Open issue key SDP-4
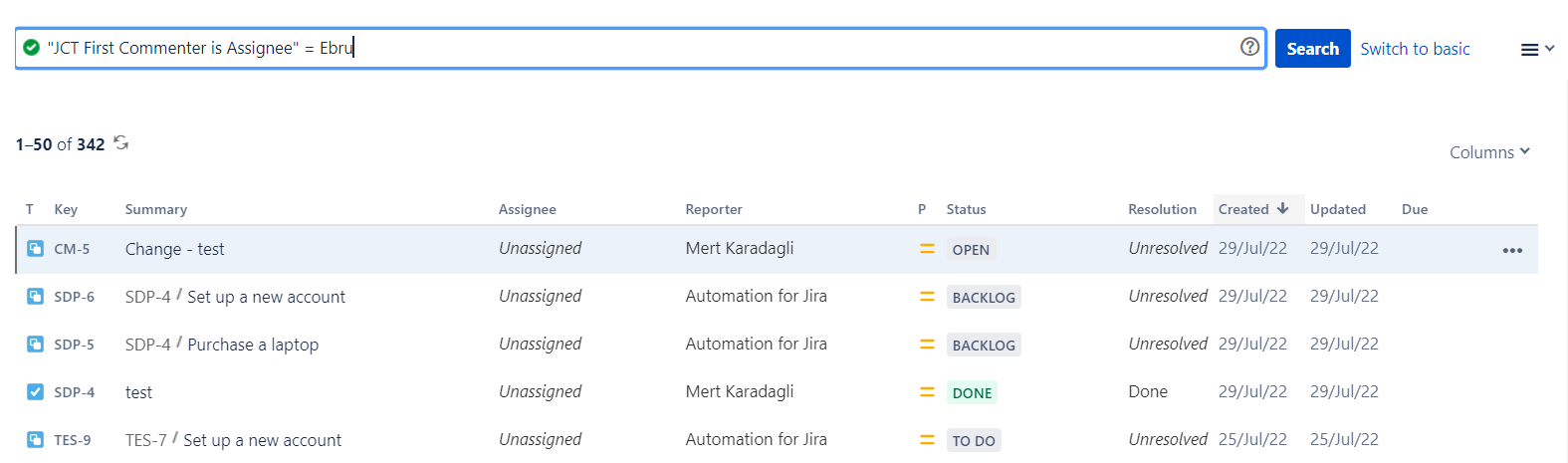1568x463 pixels. 74,392
